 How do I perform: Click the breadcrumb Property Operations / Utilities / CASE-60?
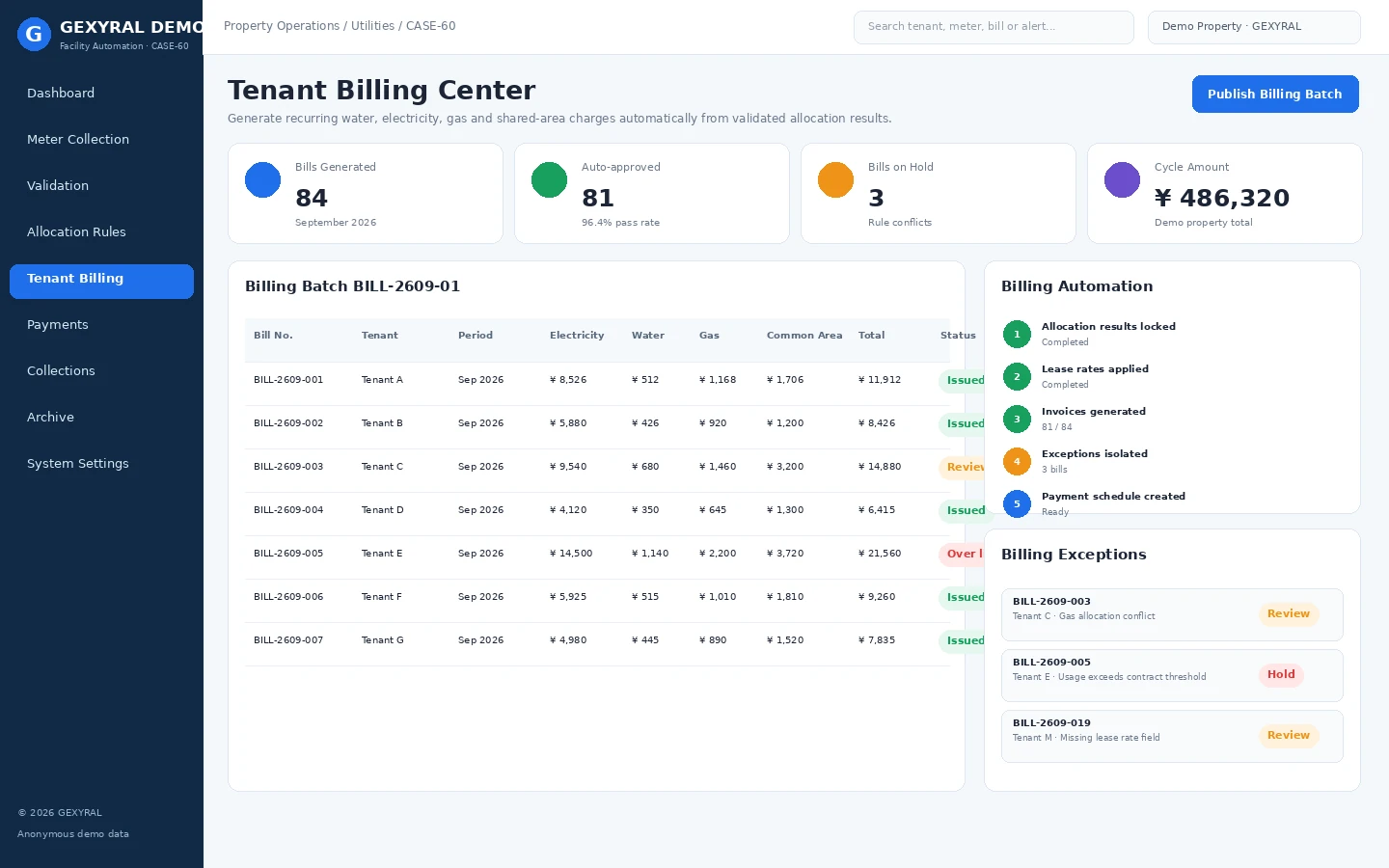340,26
